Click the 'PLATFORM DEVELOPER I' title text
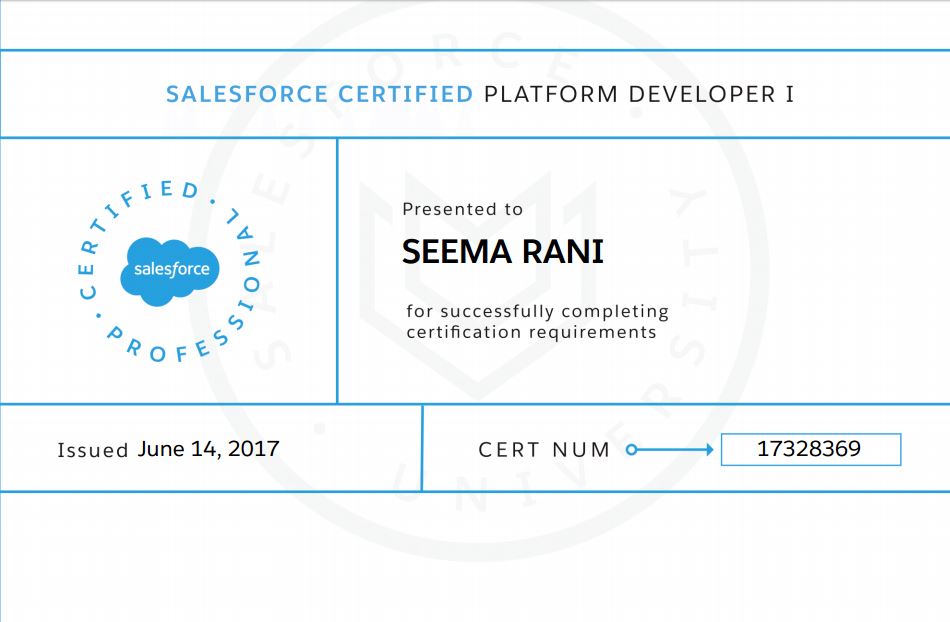Viewport: 950px width, 622px height. point(639,94)
